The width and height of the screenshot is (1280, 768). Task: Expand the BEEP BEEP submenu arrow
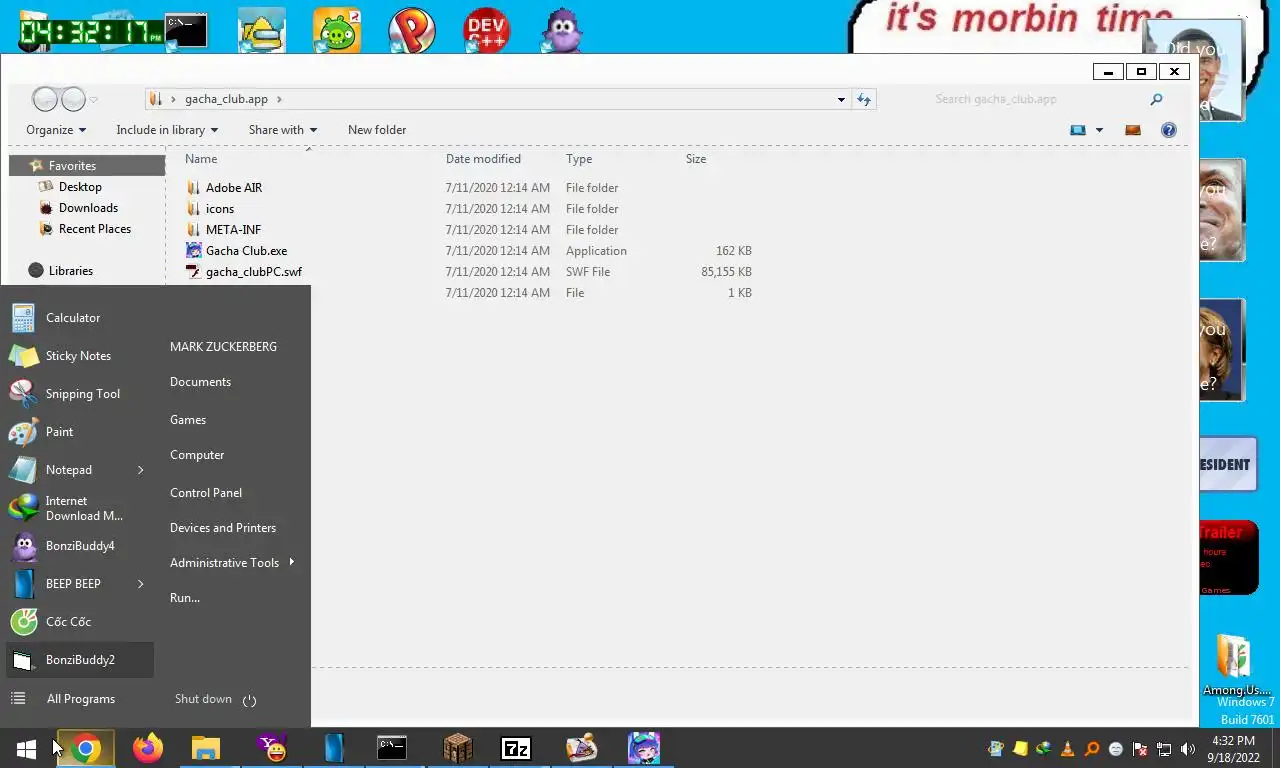coord(141,584)
